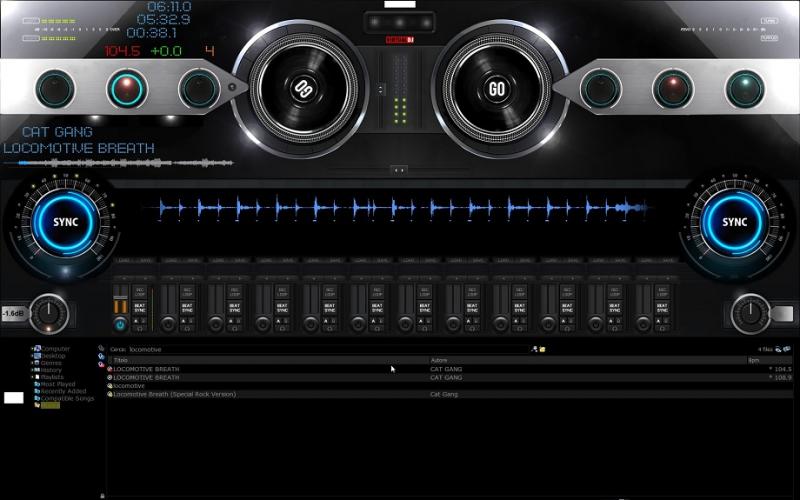Enable BEAT SYNC on last sampler slot
The image size is (800, 500).
(x=662, y=308)
